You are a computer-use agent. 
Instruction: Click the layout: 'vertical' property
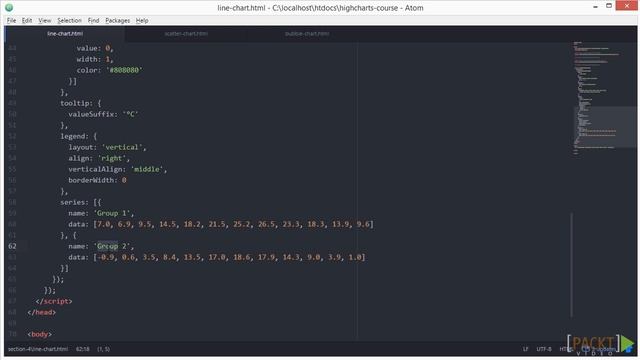107,147
